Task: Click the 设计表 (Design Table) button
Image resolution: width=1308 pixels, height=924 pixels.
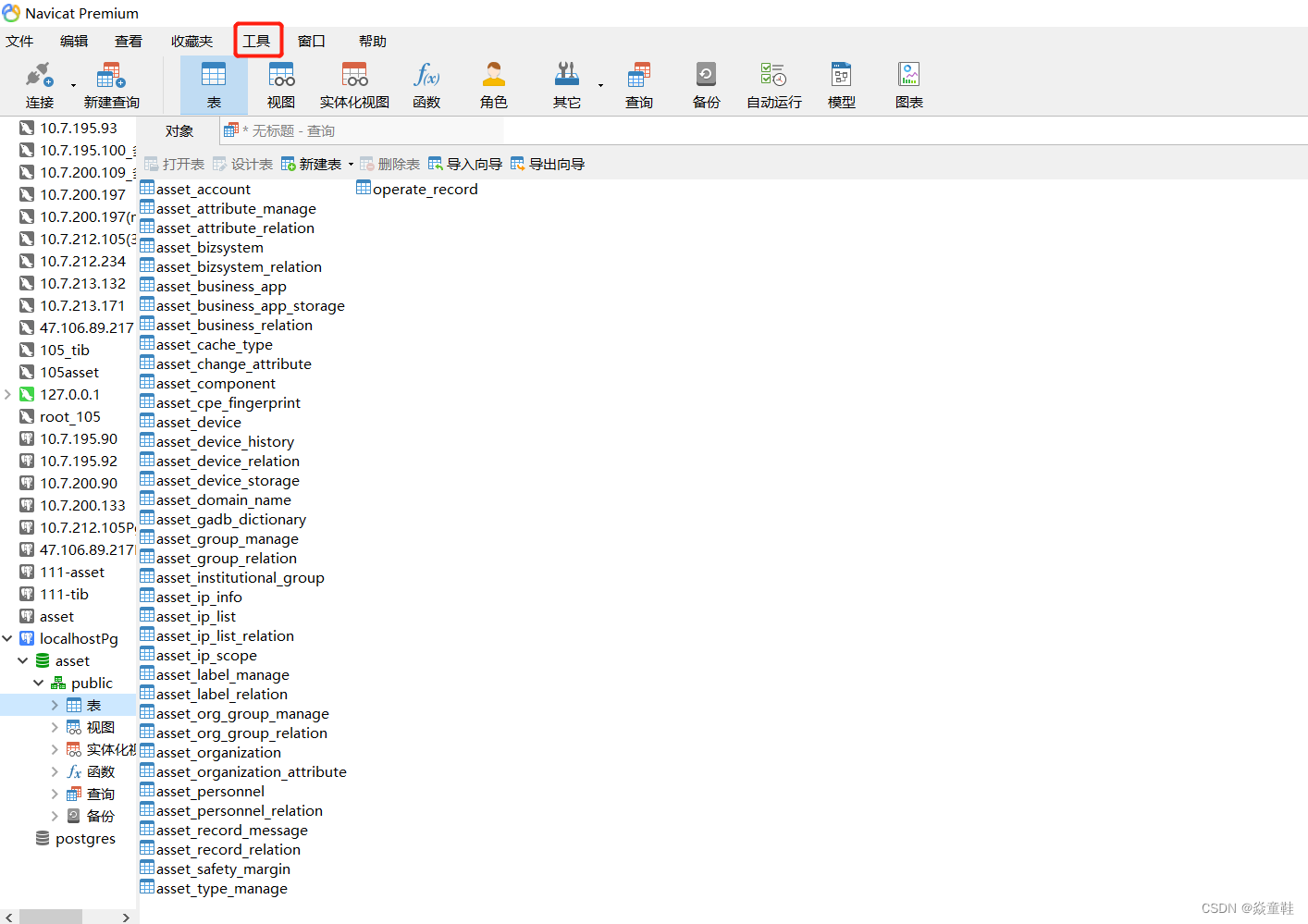Action: pyautogui.click(x=242, y=164)
